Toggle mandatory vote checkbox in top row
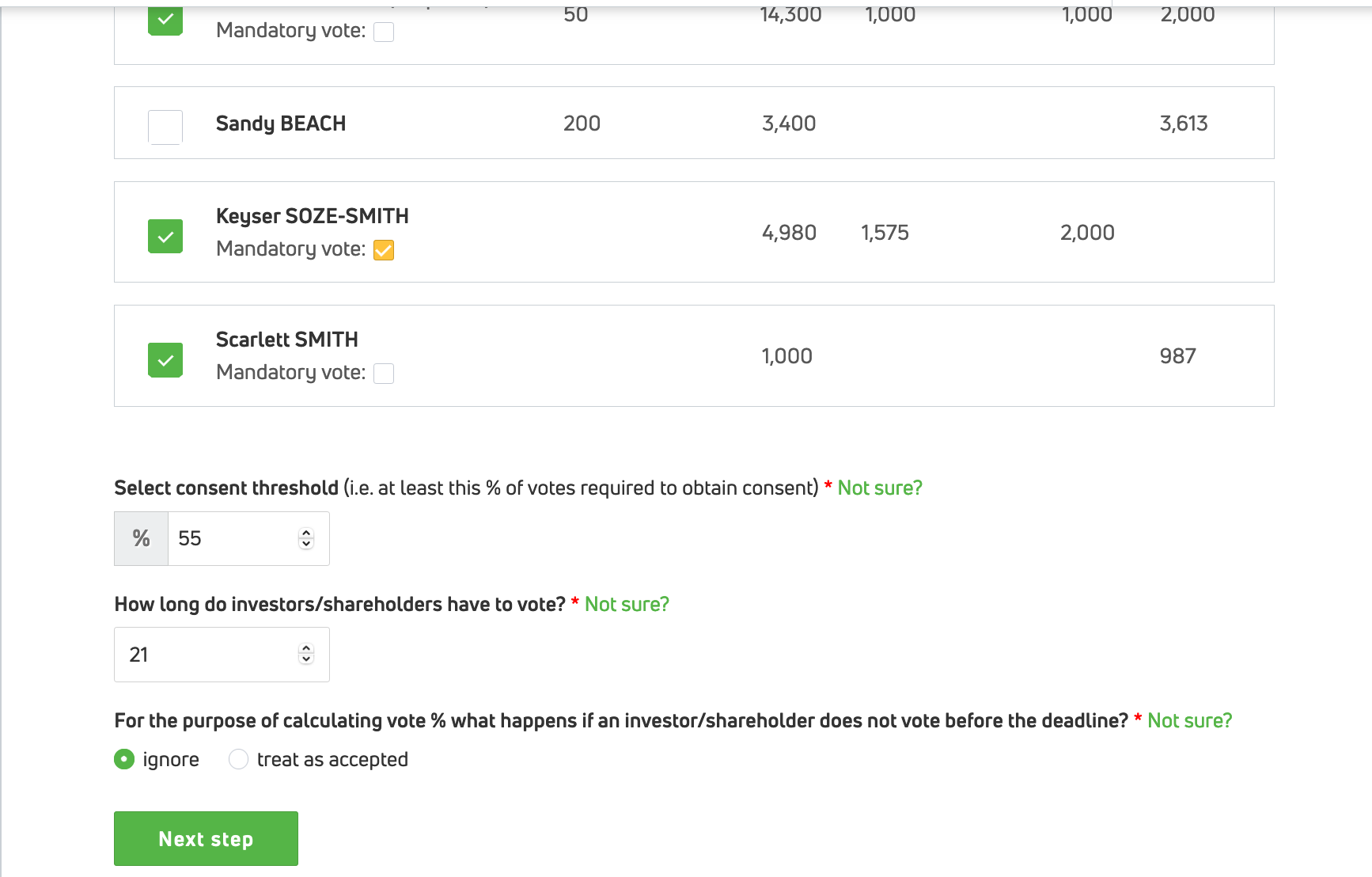Screen dimensions: 1372x877 coord(384,32)
